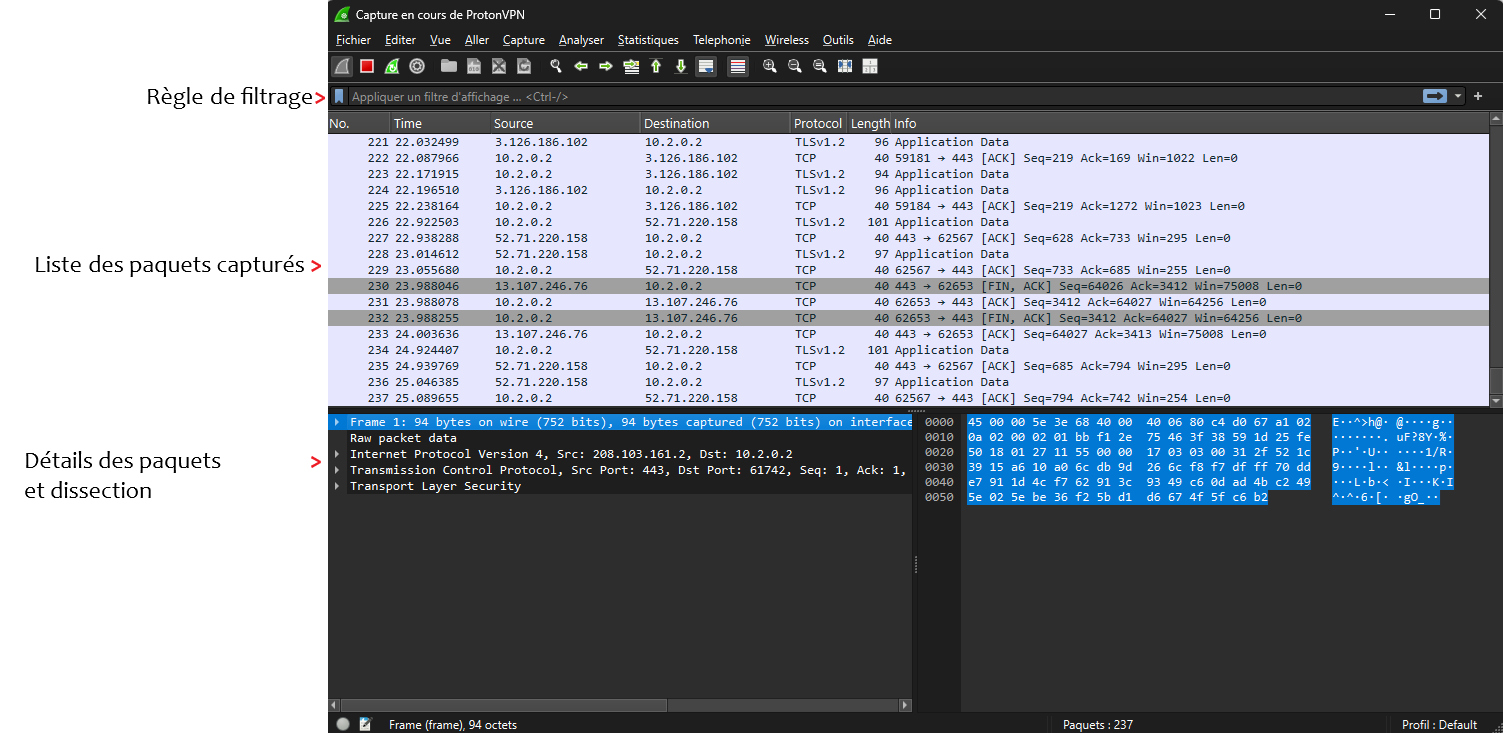
Task: Stop the packet capture
Action: (366, 66)
